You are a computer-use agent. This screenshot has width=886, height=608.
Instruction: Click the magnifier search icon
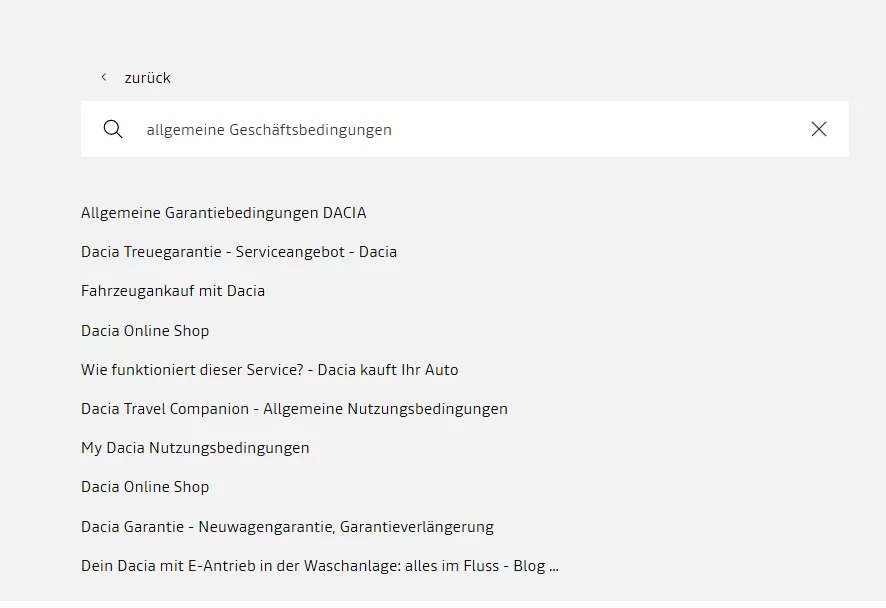tap(113, 129)
